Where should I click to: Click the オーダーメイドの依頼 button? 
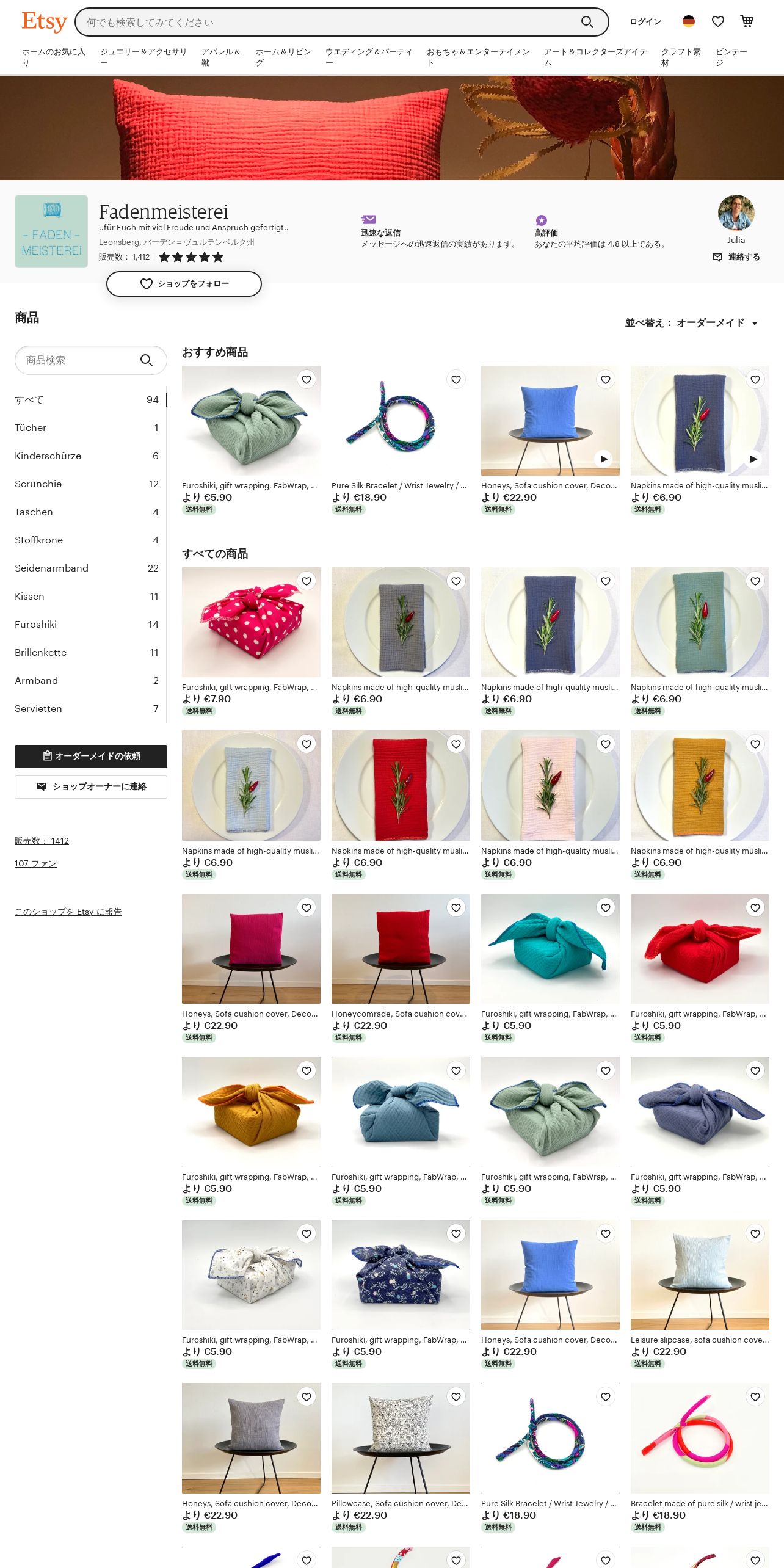click(x=91, y=757)
